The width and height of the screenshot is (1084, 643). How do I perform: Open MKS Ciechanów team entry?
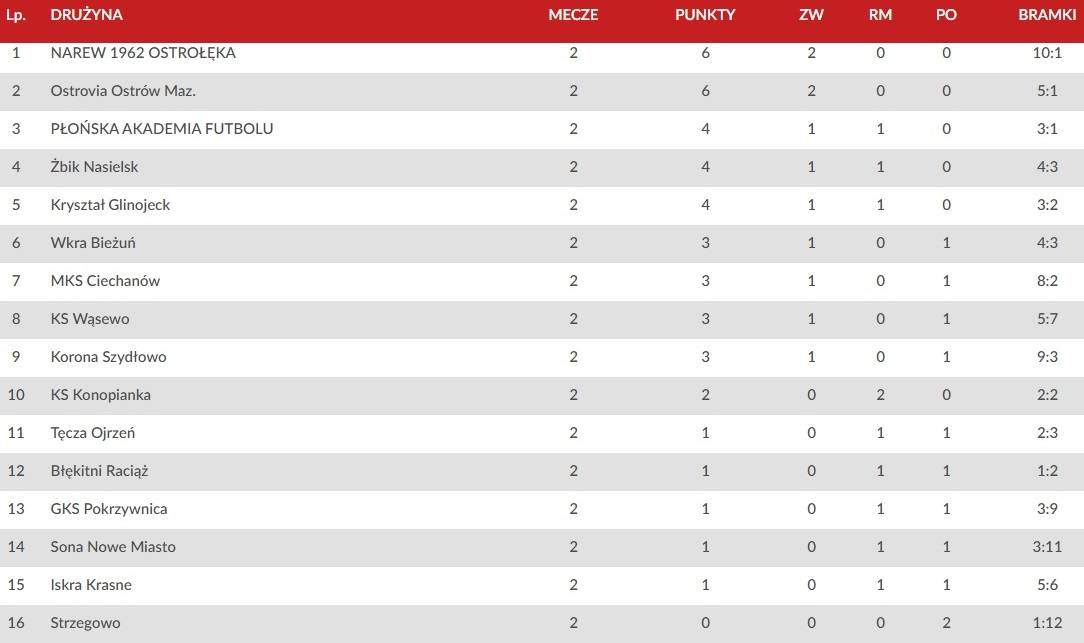click(x=105, y=281)
